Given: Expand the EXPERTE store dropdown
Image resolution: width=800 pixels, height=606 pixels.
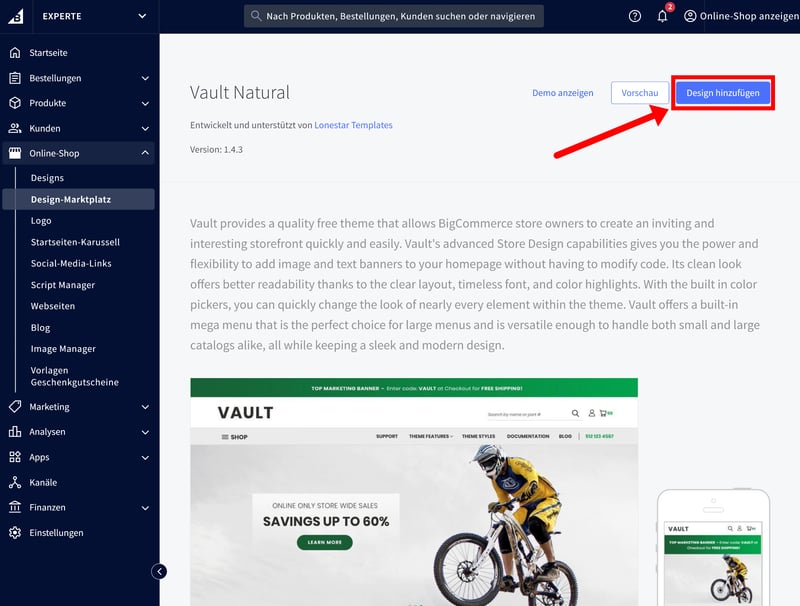Looking at the screenshot, I should 142,16.
